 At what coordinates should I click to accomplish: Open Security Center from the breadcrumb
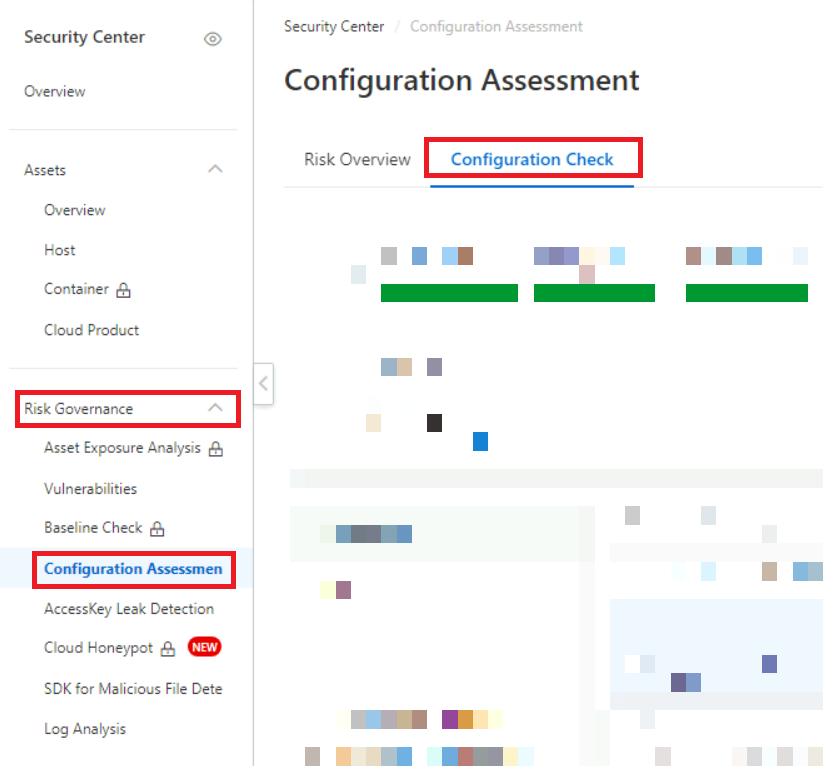(x=334, y=26)
